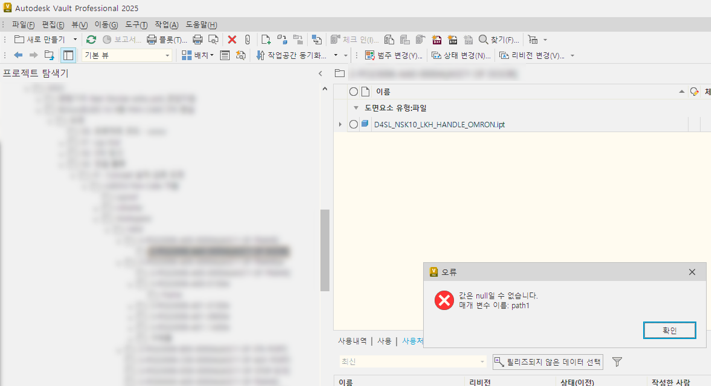This screenshot has height=386, width=711.
Task: Click the blue back arrow icon
Action: (18, 55)
